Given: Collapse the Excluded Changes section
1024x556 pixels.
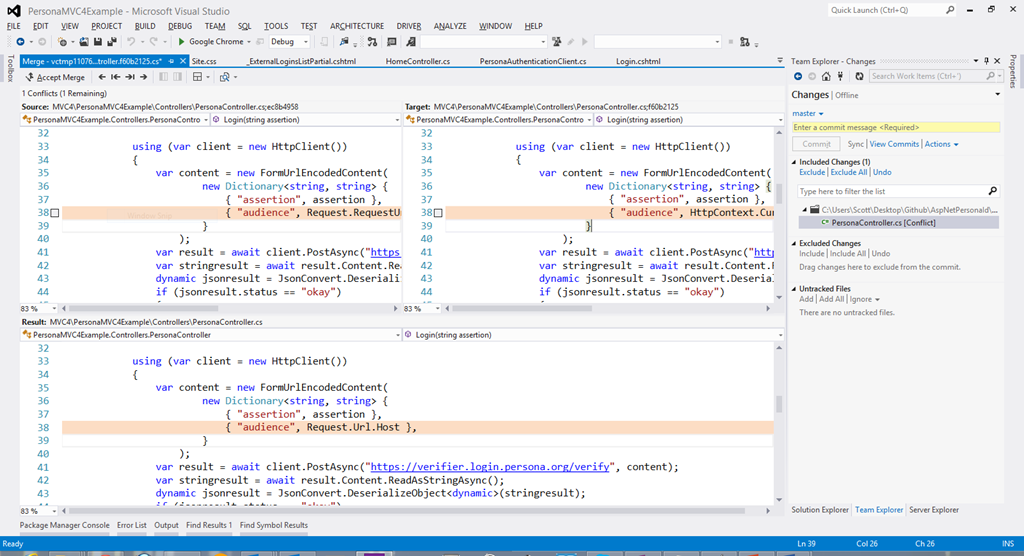Looking at the screenshot, I should tap(795, 243).
